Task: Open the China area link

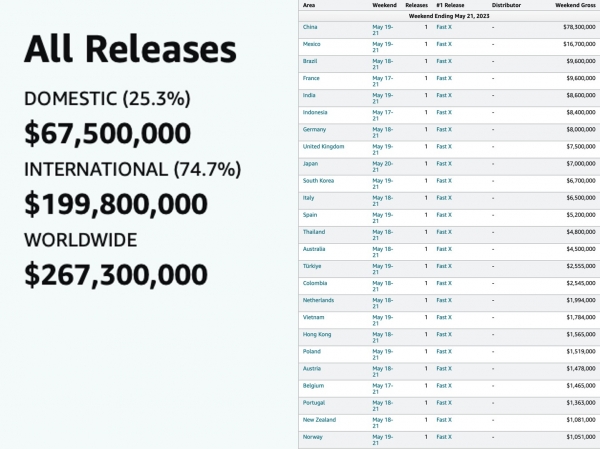Action: [x=310, y=27]
